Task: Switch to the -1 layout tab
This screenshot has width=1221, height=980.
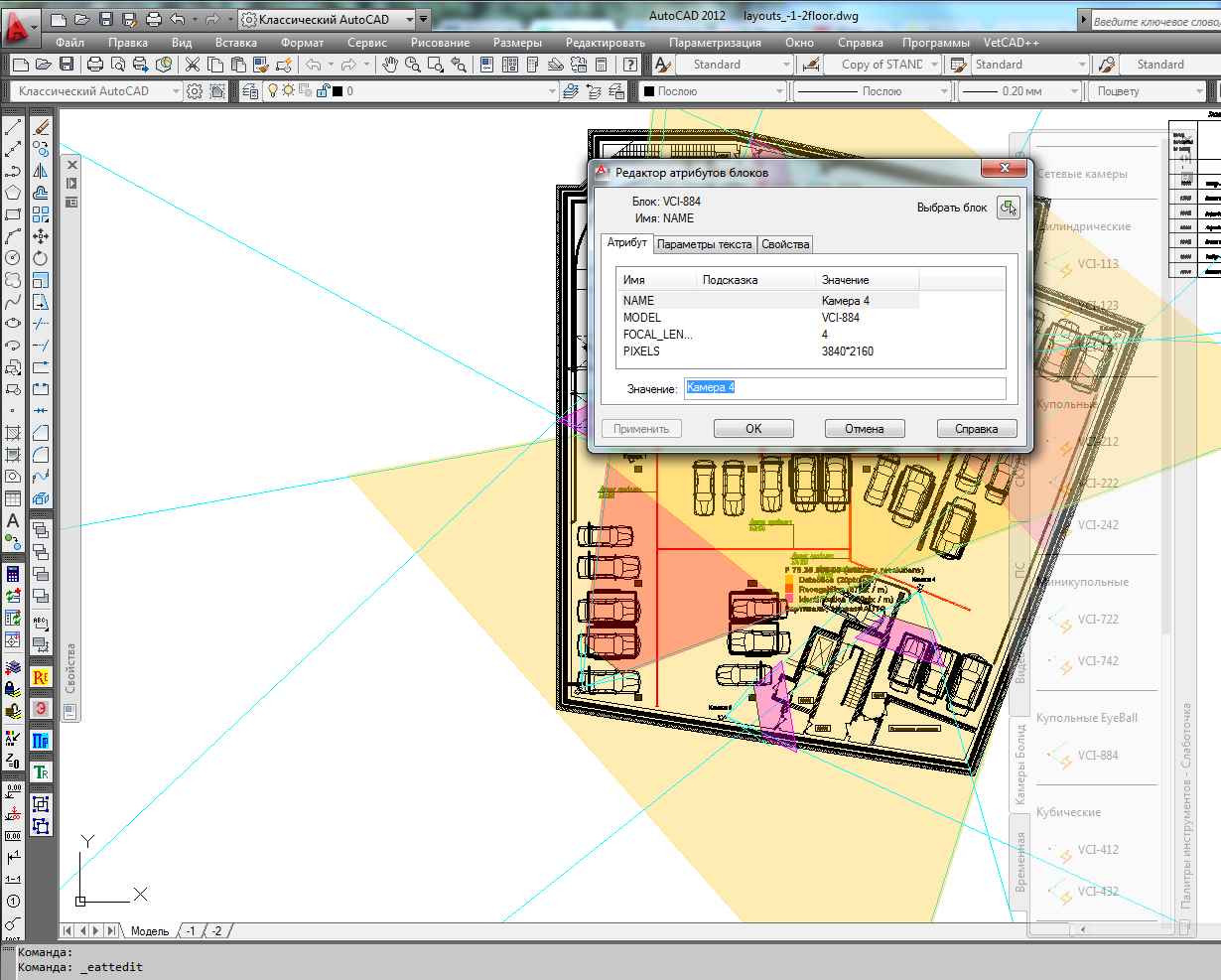Action: [x=191, y=930]
